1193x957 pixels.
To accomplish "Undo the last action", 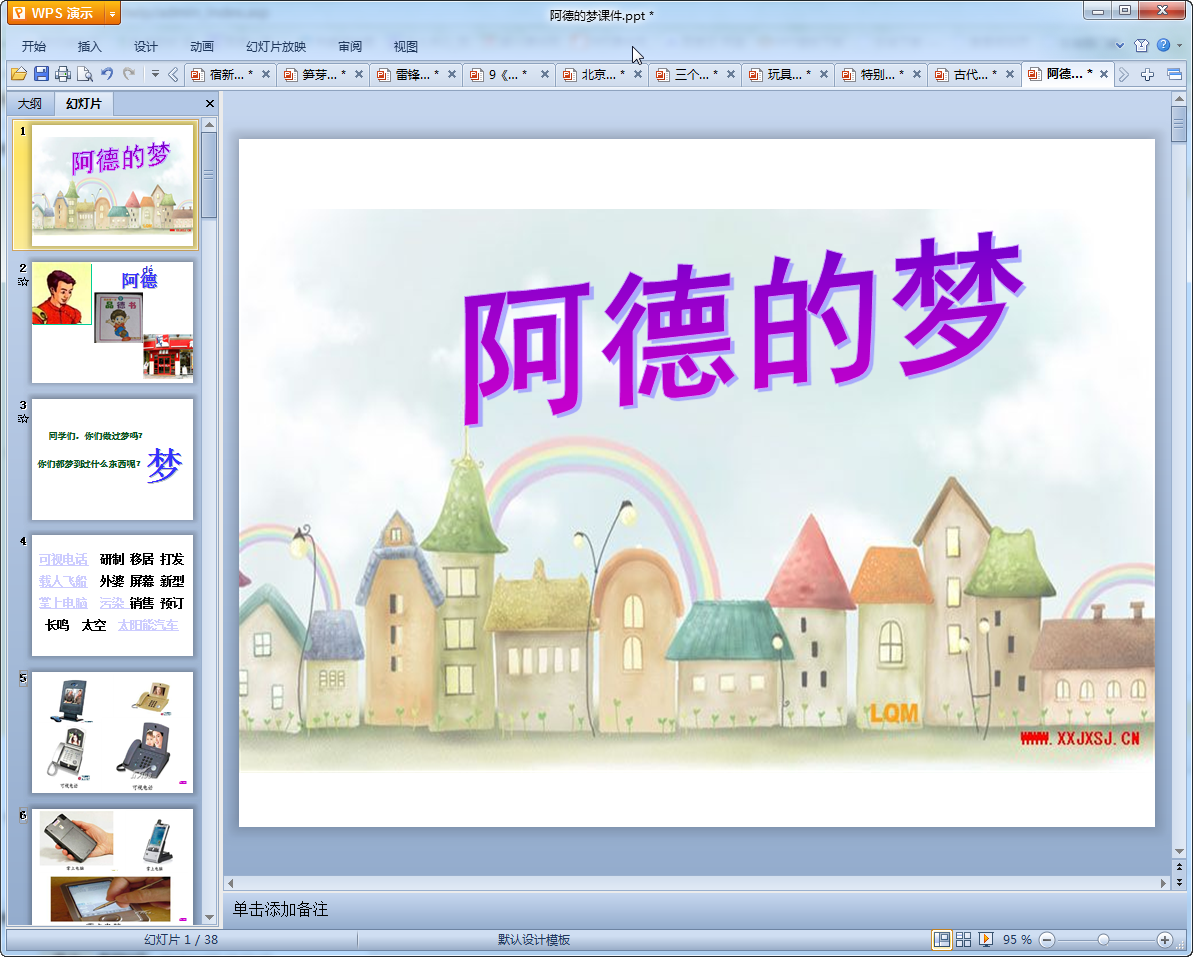I will tap(107, 74).
